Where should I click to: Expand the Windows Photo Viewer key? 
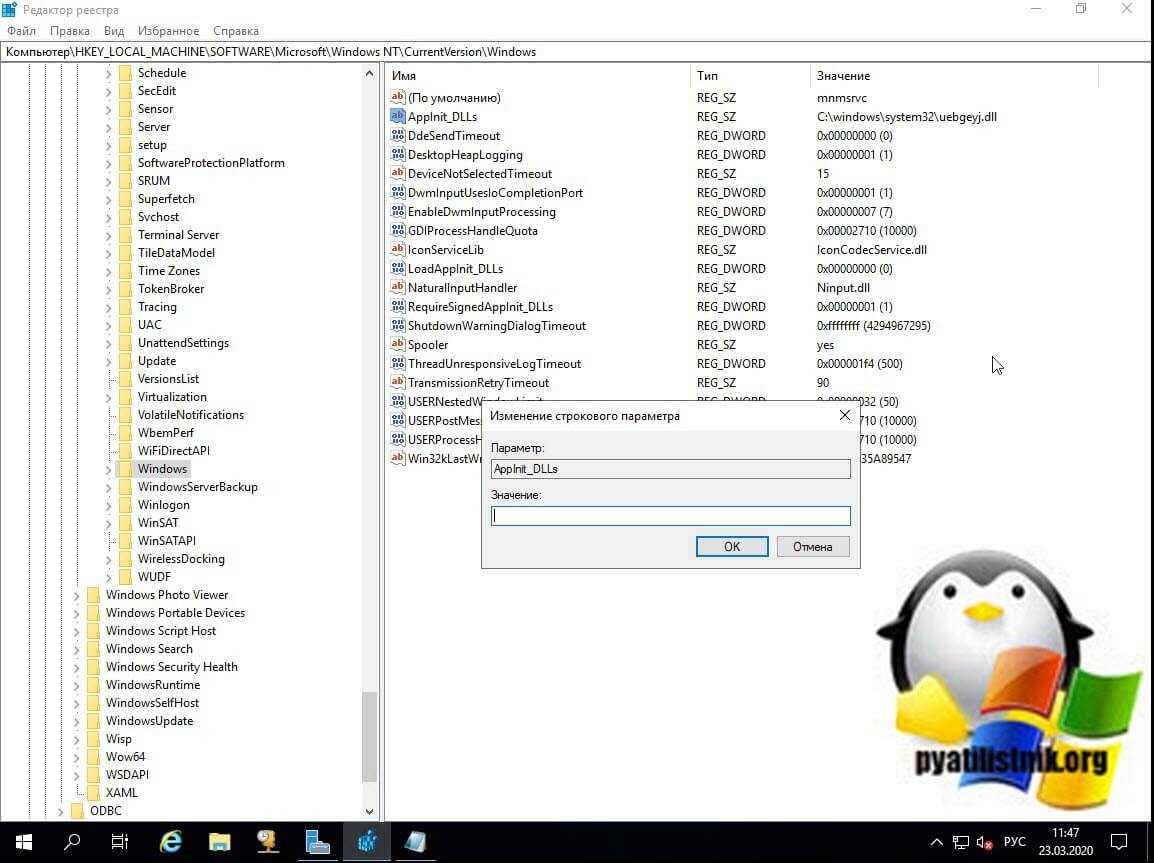pos(77,595)
